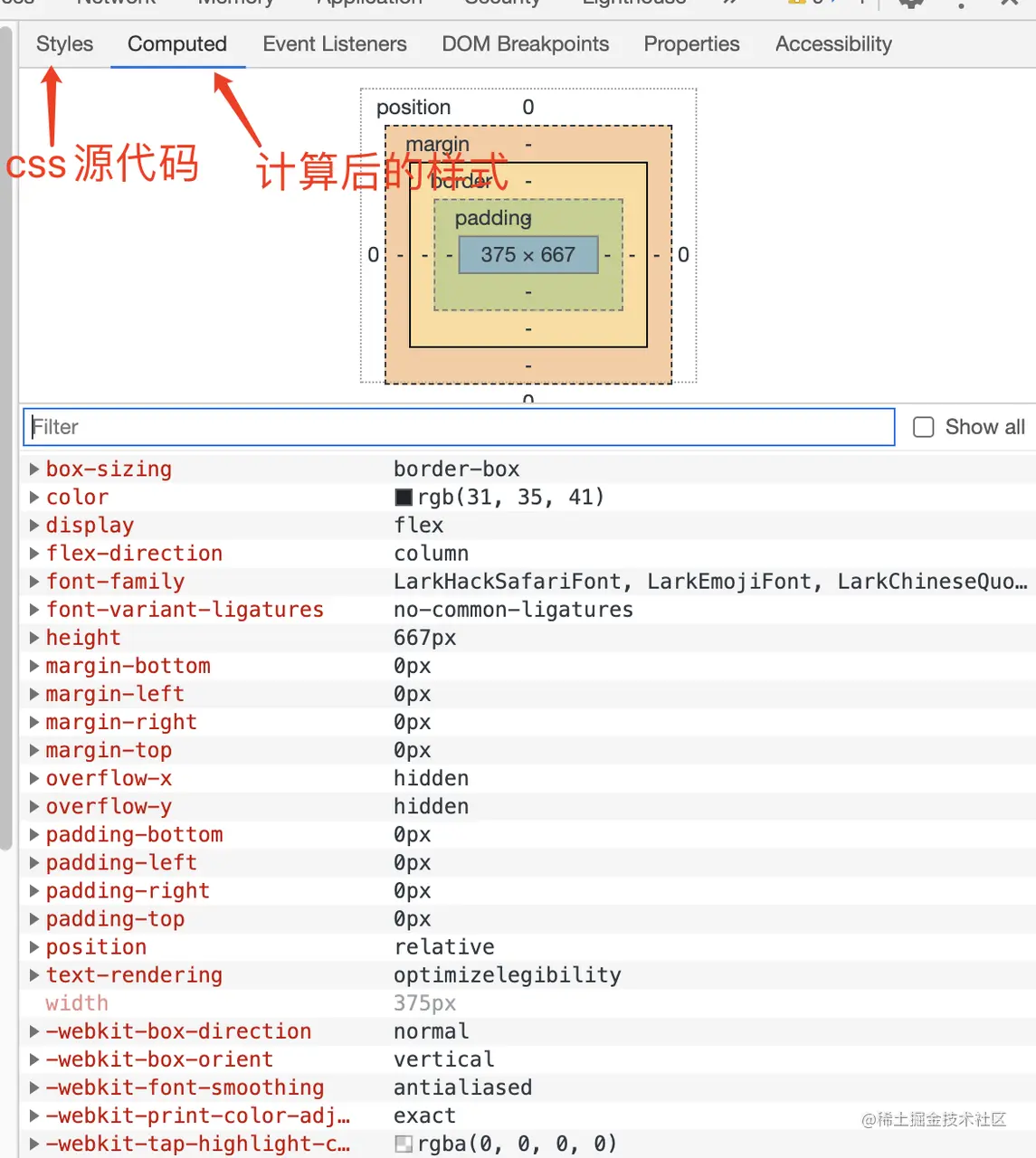Screen dimensions: 1036x1158
Task: Switch to the Properties tab
Action: pos(692,43)
